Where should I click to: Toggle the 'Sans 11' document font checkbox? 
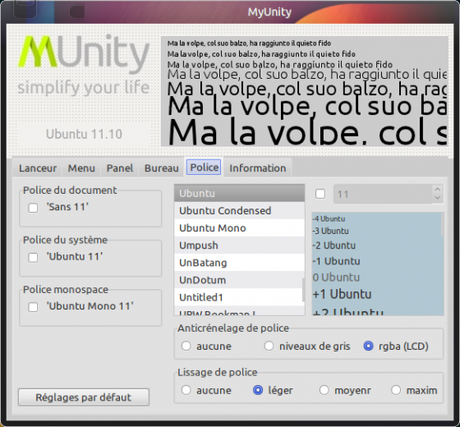[33, 208]
